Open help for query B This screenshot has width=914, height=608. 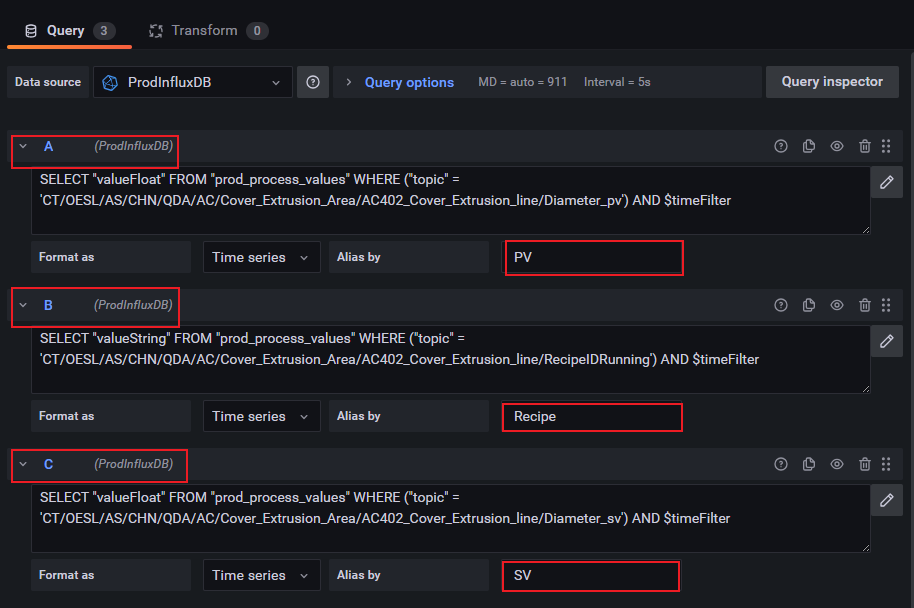point(781,305)
